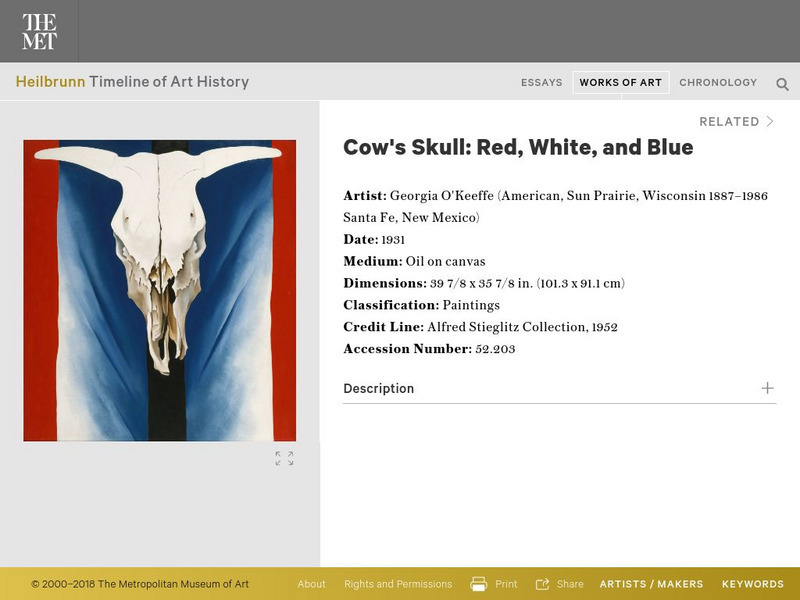Expand painting image to fullscreen

(x=284, y=458)
